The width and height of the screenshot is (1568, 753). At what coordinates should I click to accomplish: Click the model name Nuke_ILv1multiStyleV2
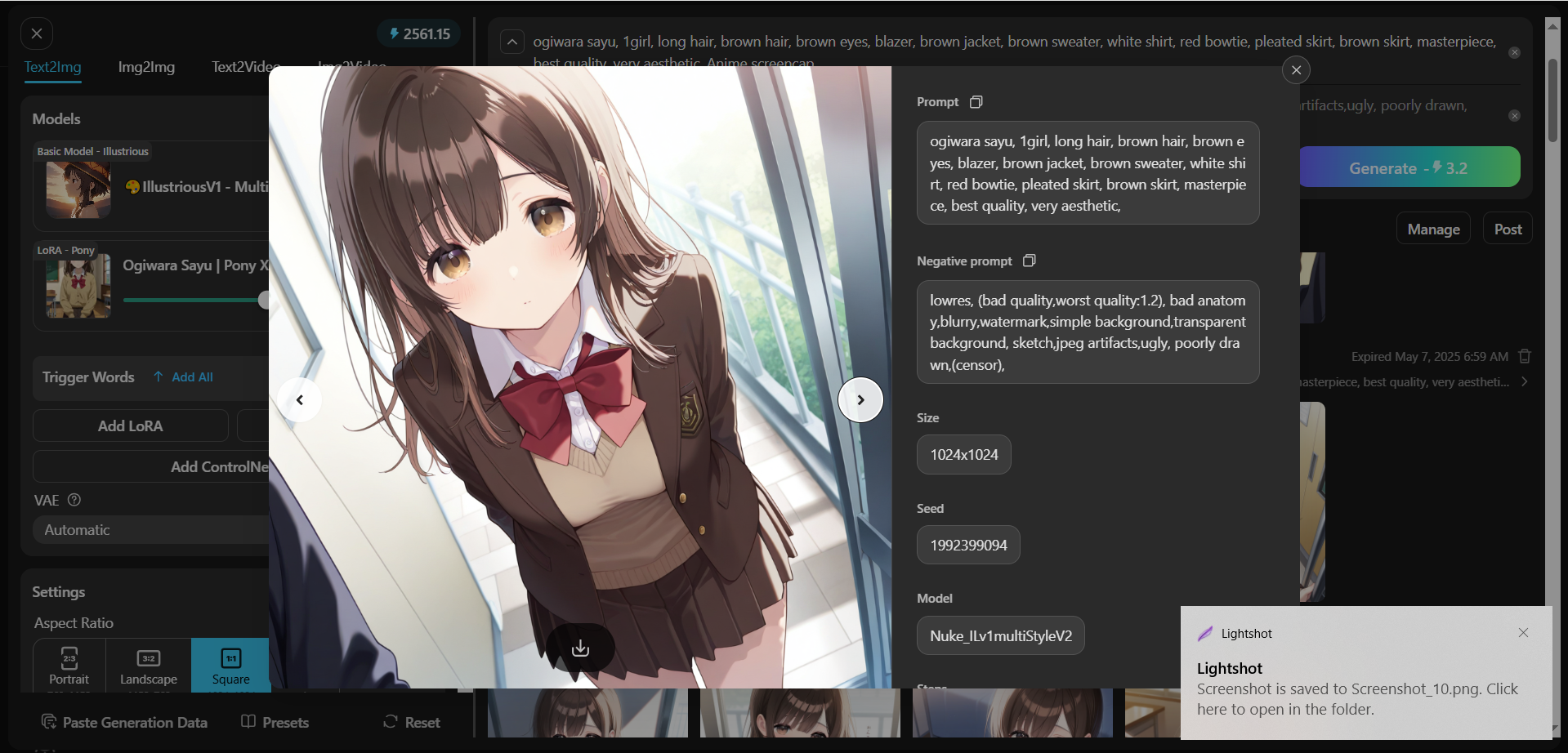click(x=1001, y=635)
